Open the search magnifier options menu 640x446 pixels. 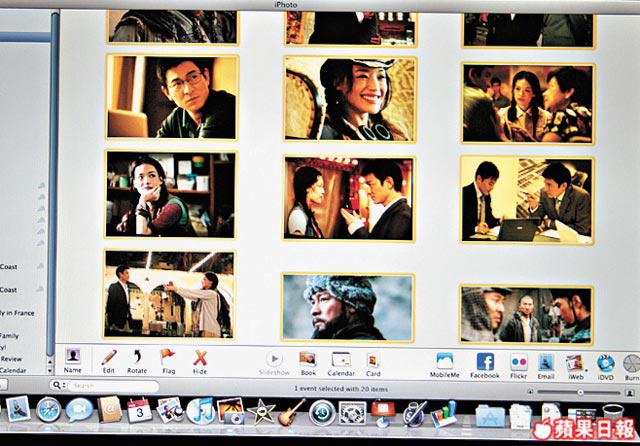tap(58, 385)
